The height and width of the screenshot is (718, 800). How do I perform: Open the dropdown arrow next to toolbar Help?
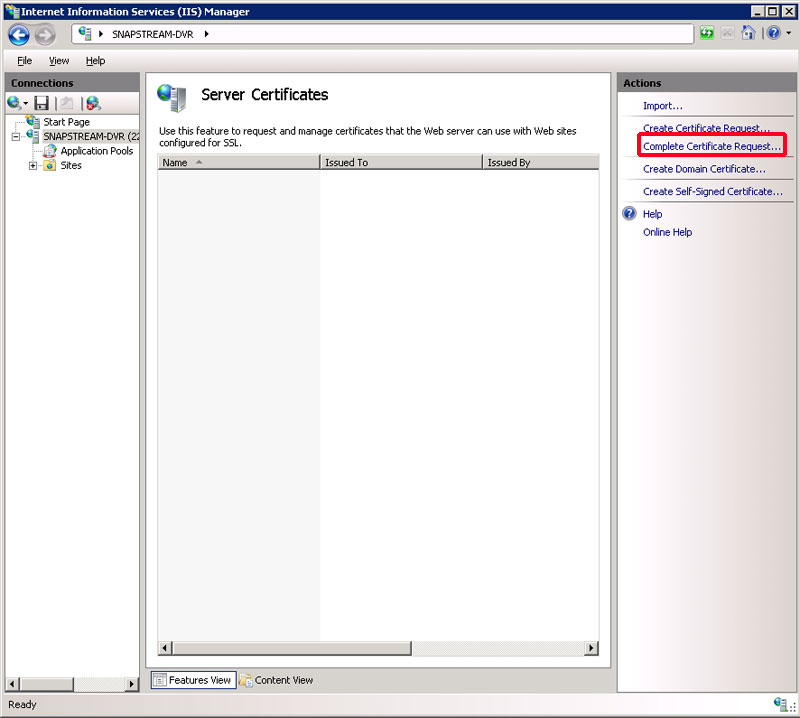[789, 33]
